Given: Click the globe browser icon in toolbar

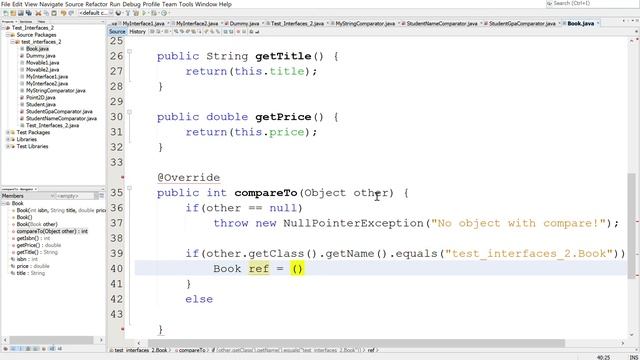Looking at the screenshot, I should [119, 13].
